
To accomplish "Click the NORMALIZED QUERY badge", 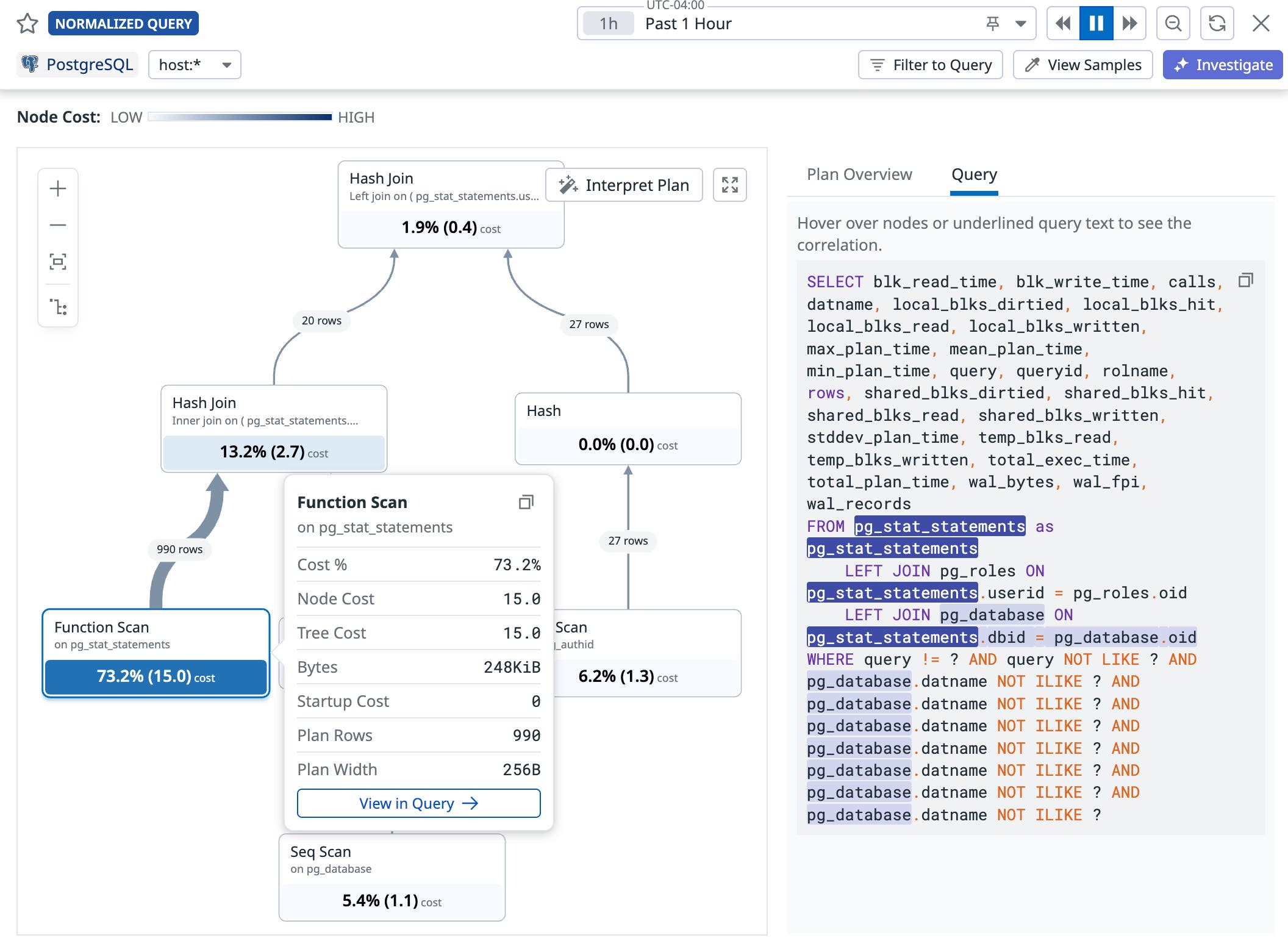I will [x=123, y=24].
